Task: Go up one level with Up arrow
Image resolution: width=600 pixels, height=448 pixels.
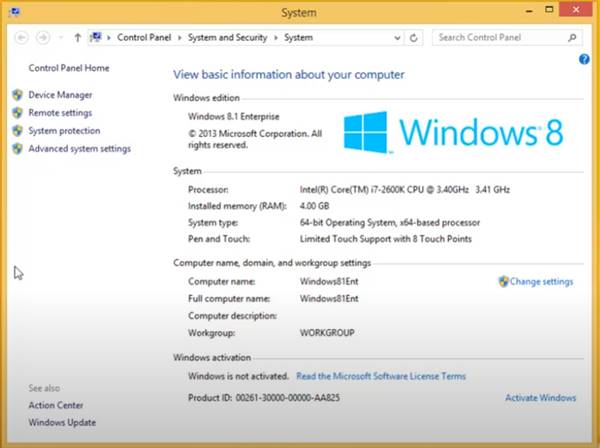Action: [78, 37]
